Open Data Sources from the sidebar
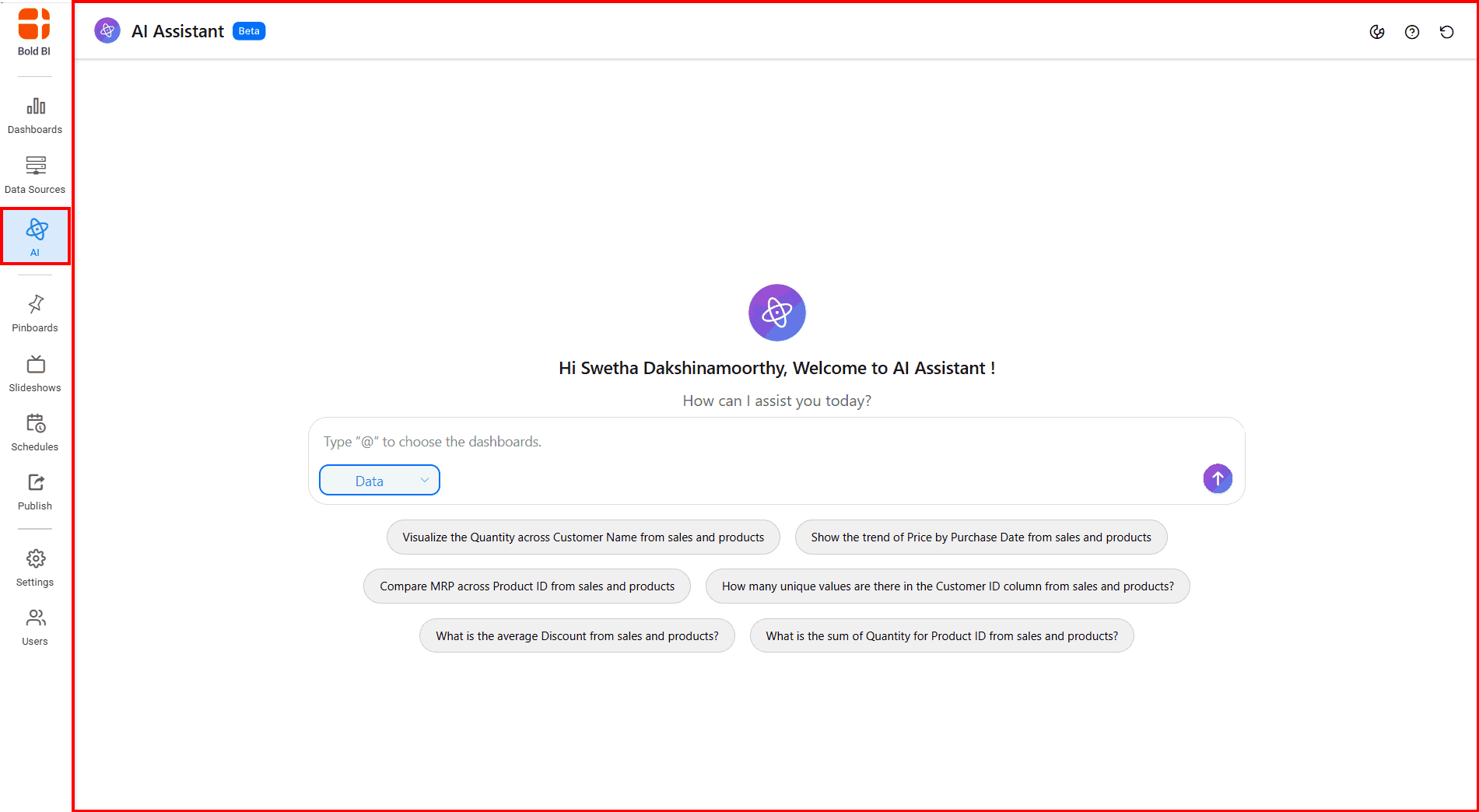The height and width of the screenshot is (812, 1479). (35, 175)
